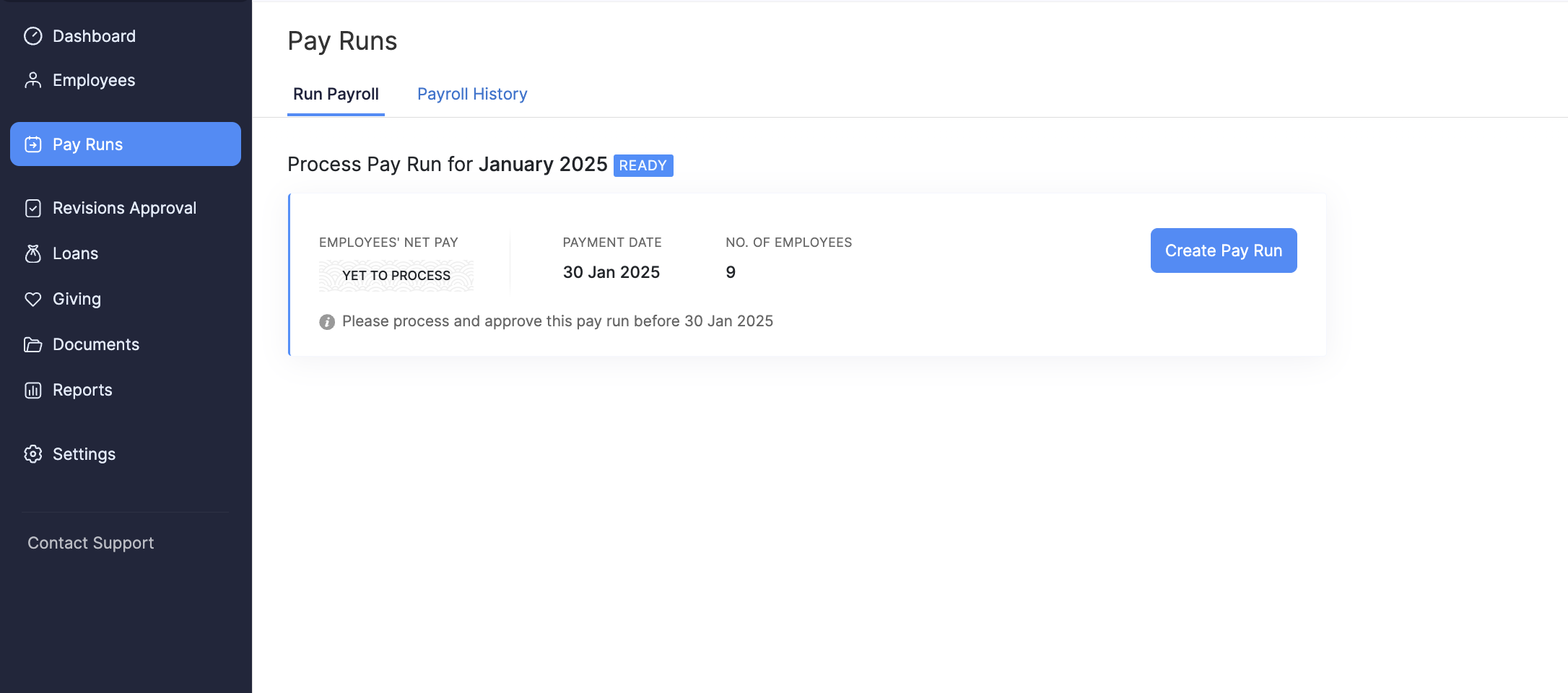Open Settings with the gear icon

(33, 453)
